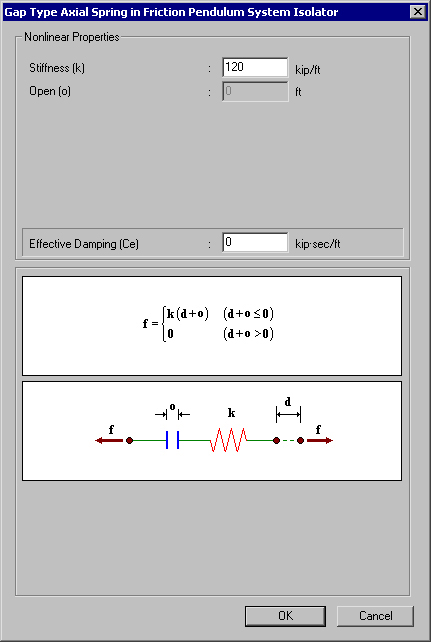Click the Stiffness (k) input field
The height and width of the screenshot is (642, 431).
[x=255, y=68]
